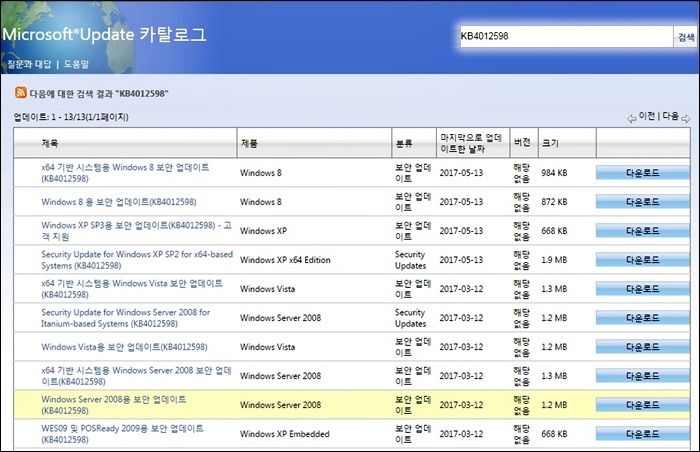Open Windows 8 용 보안 업데이트 link
Image resolution: width=700 pixels, height=452 pixels.
click(119, 202)
